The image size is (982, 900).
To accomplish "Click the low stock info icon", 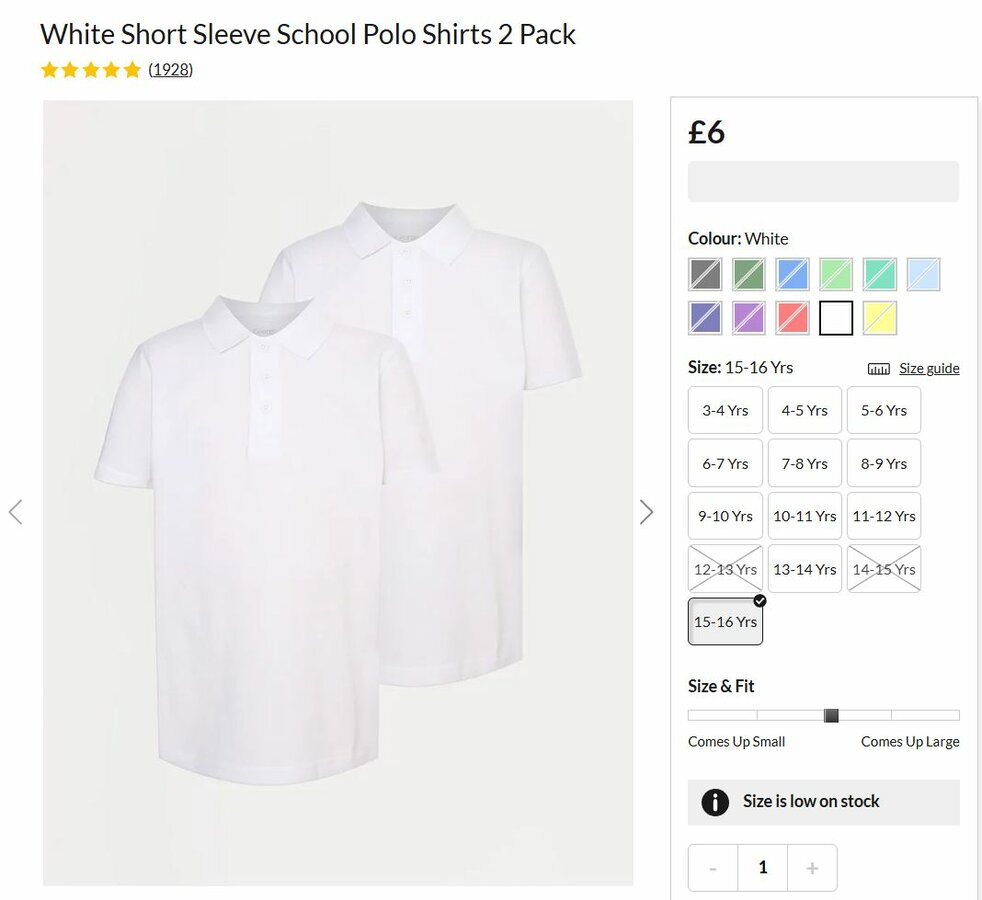I will (x=715, y=802).
